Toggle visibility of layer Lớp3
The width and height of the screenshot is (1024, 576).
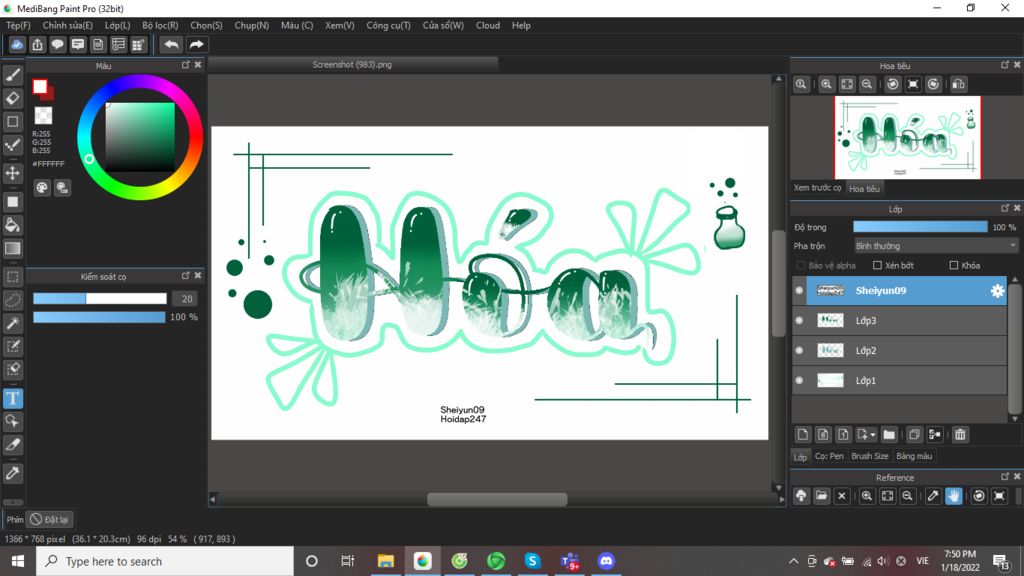click(x=799, y=321)
